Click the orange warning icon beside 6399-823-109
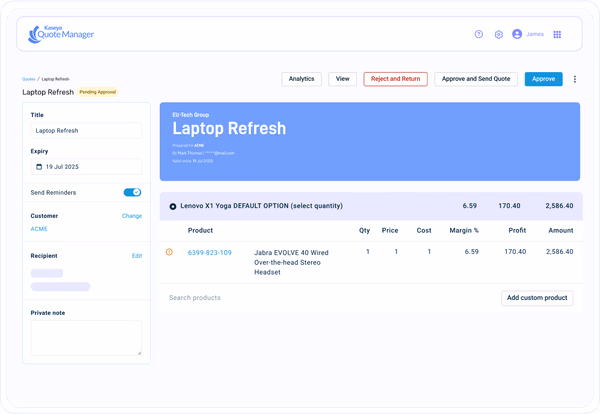The width and height of the screenshot is (600, 414). point(169,252)
